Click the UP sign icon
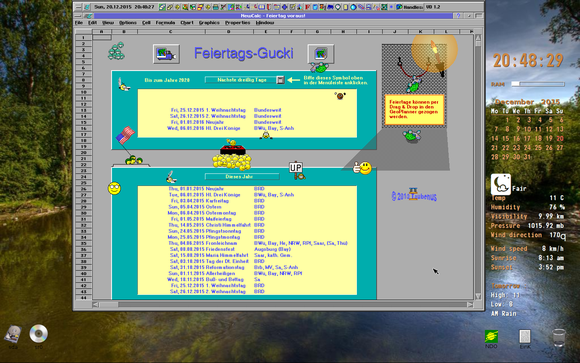 [297, 171]
